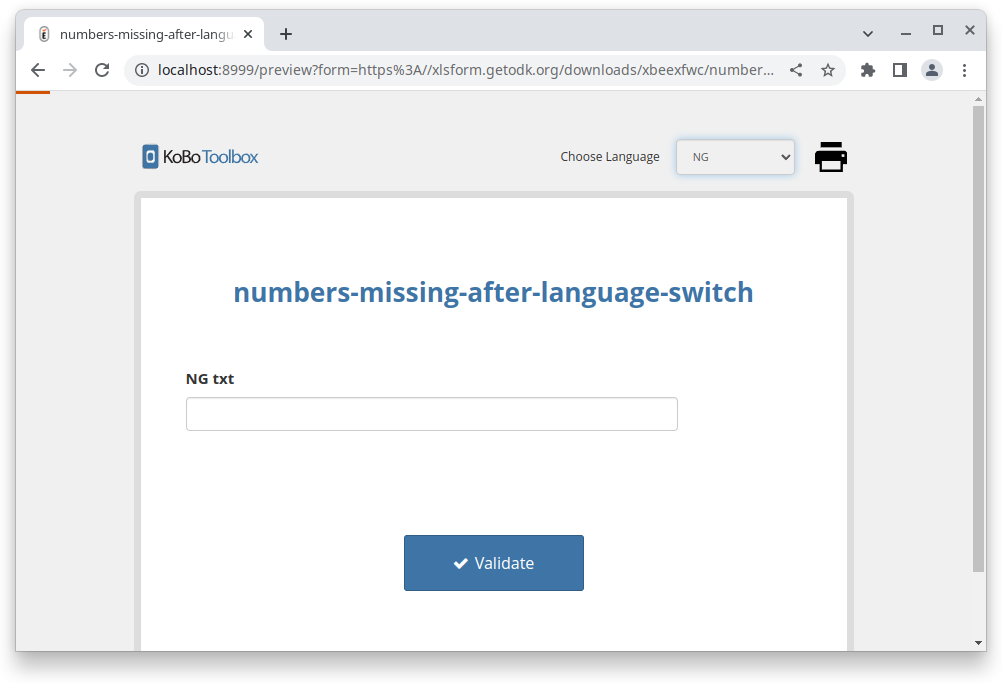Open the tab search chevron
This screenshot has width=1002, height=683.
[x=868, y=33]
